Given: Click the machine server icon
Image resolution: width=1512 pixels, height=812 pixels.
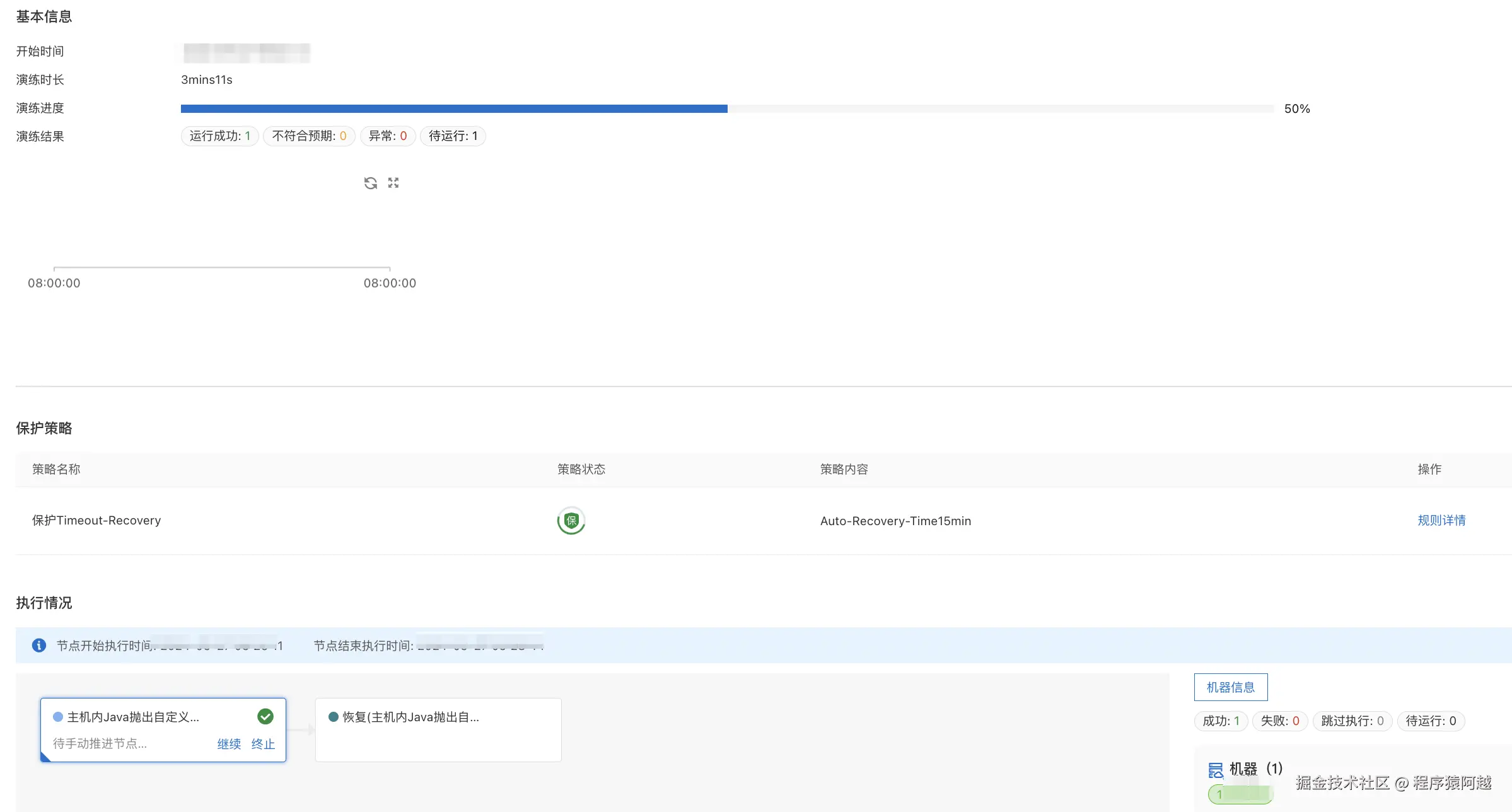Looking at the screenshot, I should click(1215, 769).
